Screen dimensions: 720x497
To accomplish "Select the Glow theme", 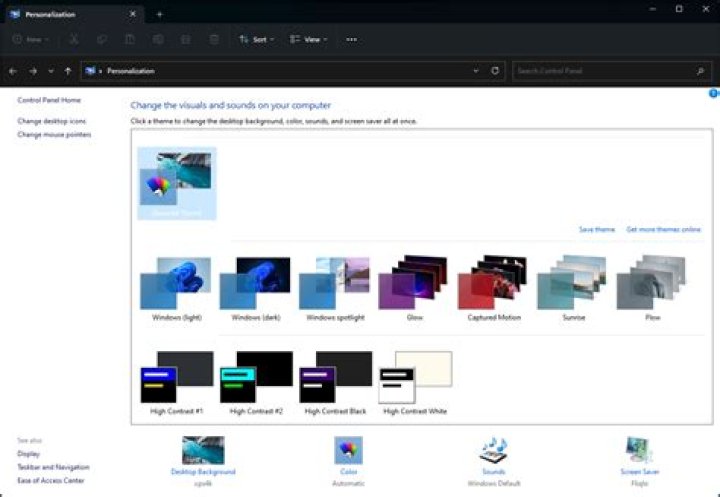I will pos(414,288).
